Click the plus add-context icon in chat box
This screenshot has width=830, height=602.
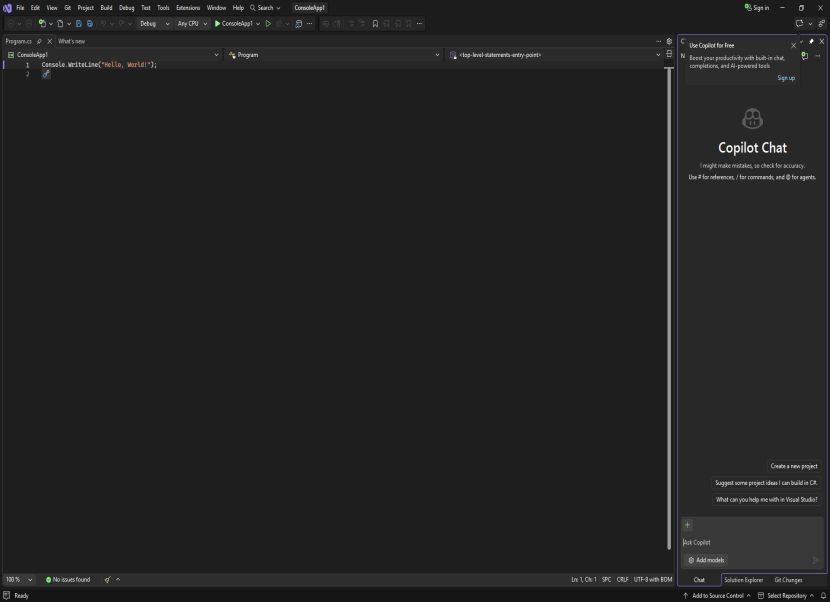pyautogui.click(x=688, y=525)
